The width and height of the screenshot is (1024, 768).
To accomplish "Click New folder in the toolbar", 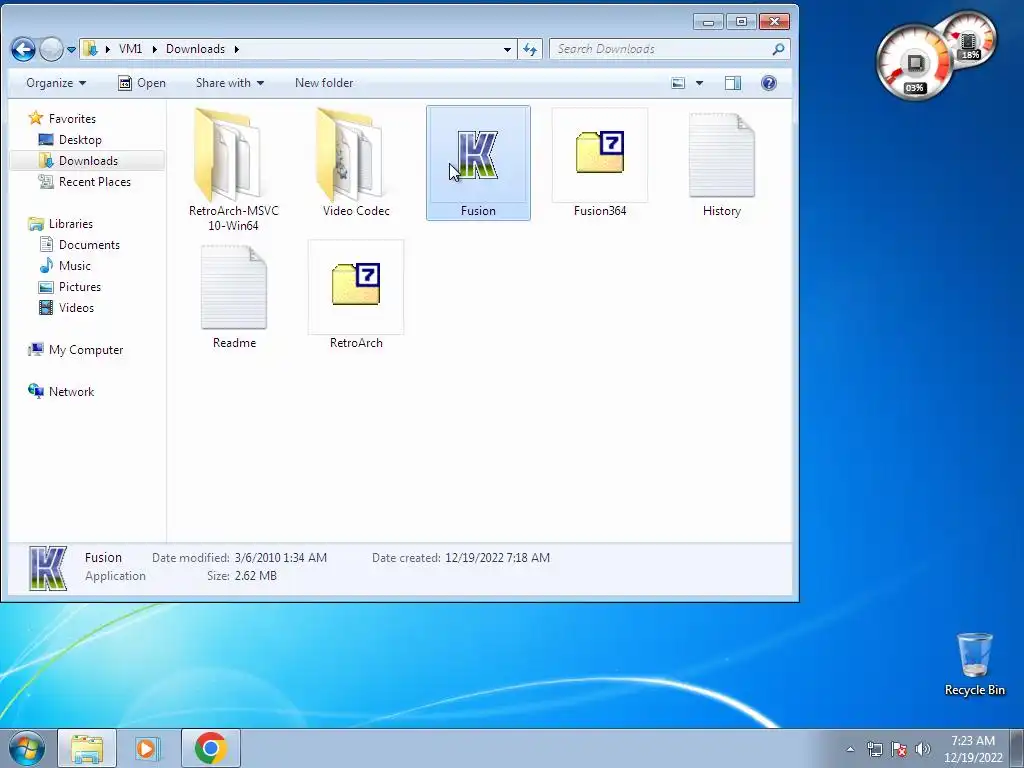I will (324, 83).
